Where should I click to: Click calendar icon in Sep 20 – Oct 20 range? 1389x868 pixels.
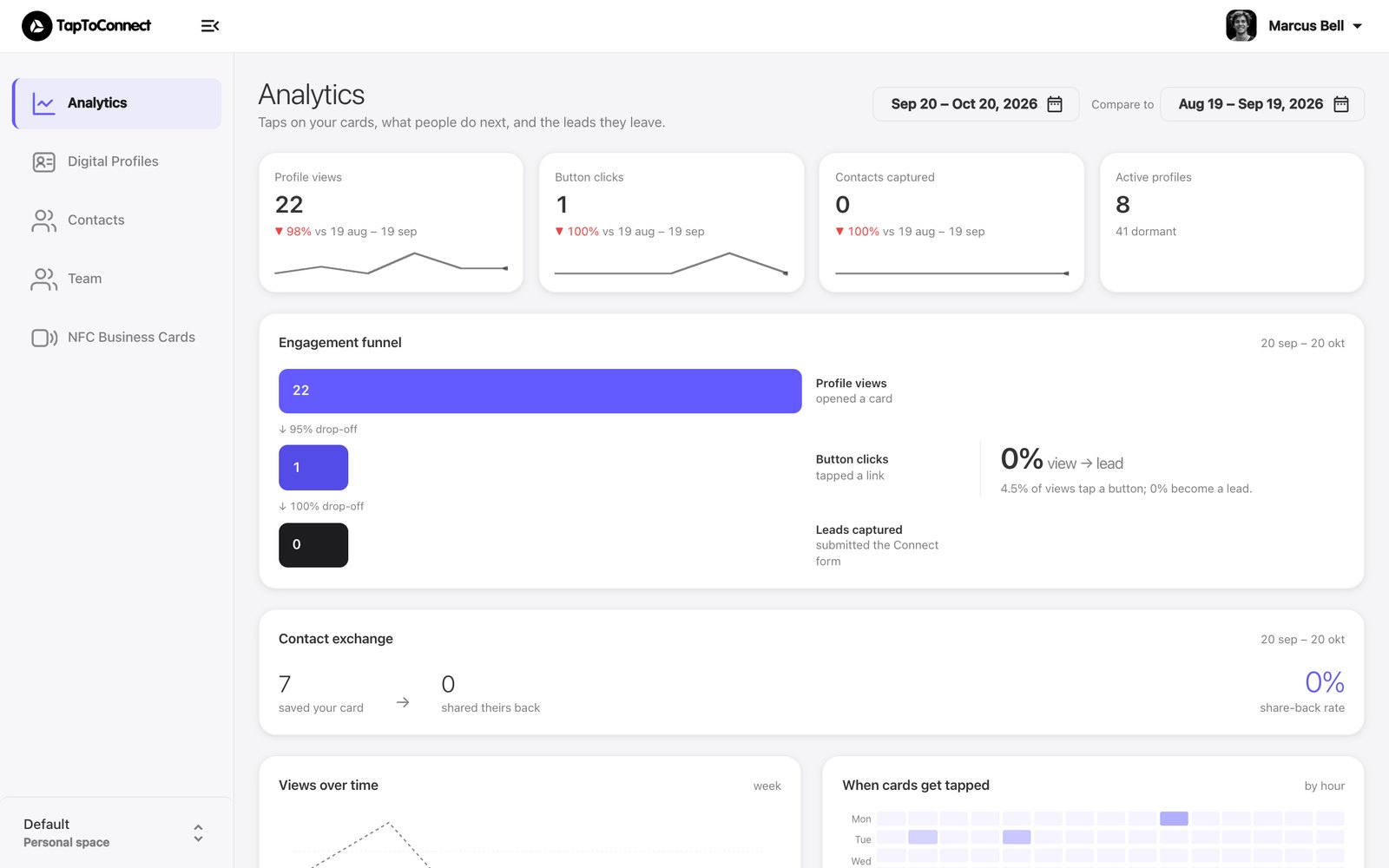[x=1055, y=104]
